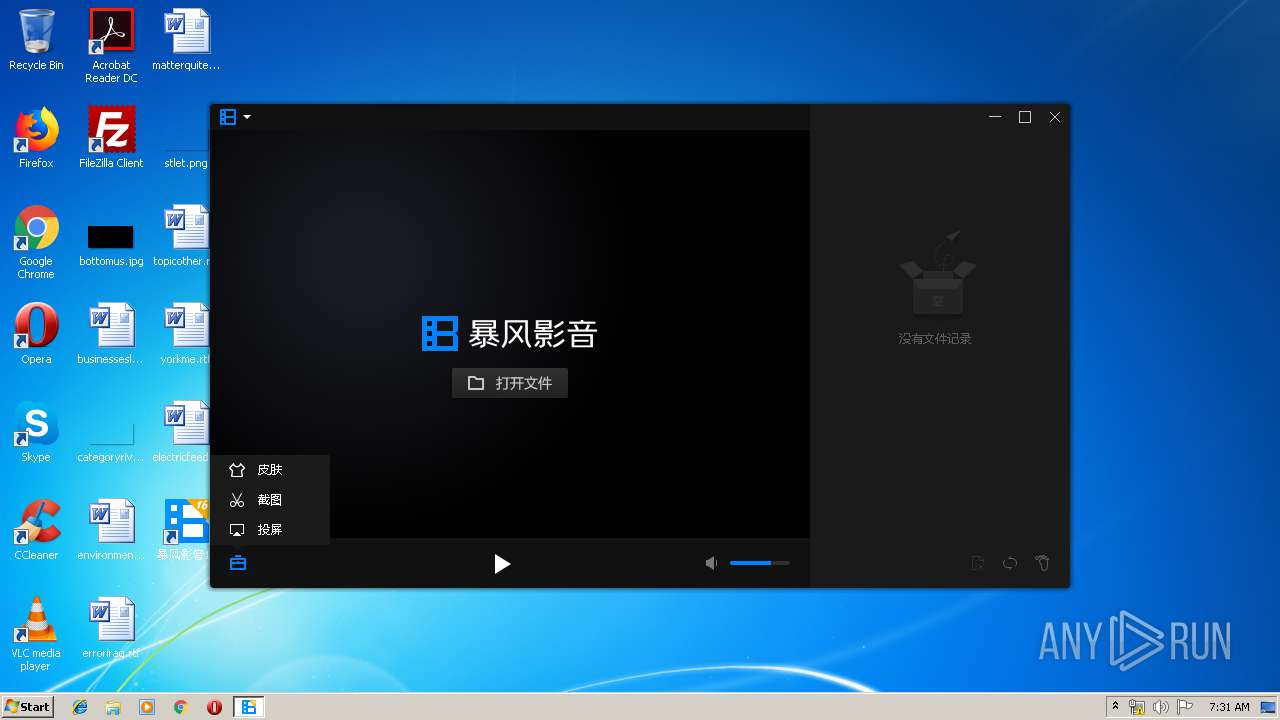This screenshot has height=720, width=1280.
Task: Minimize the Baofeng player window
Action: [x=995, y=117]
